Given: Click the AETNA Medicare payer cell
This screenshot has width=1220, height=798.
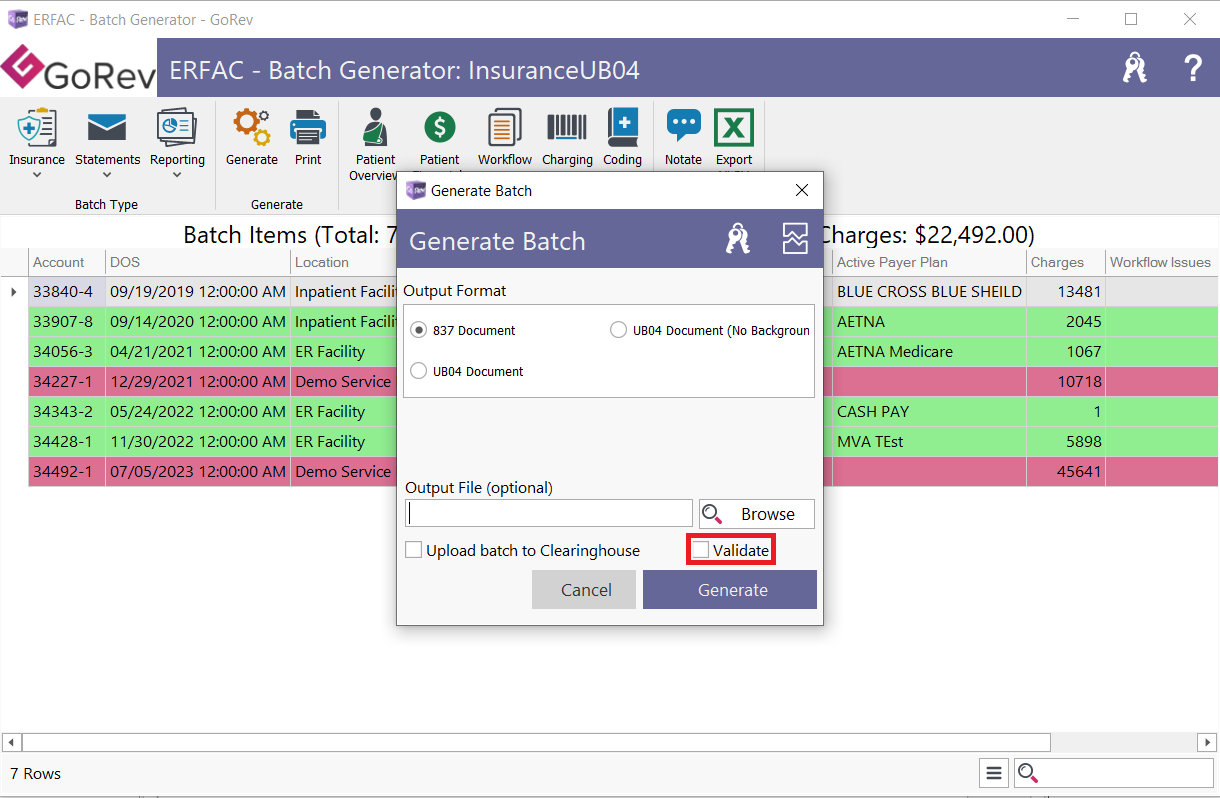Looking at the screenshot, I should [929, 352].
